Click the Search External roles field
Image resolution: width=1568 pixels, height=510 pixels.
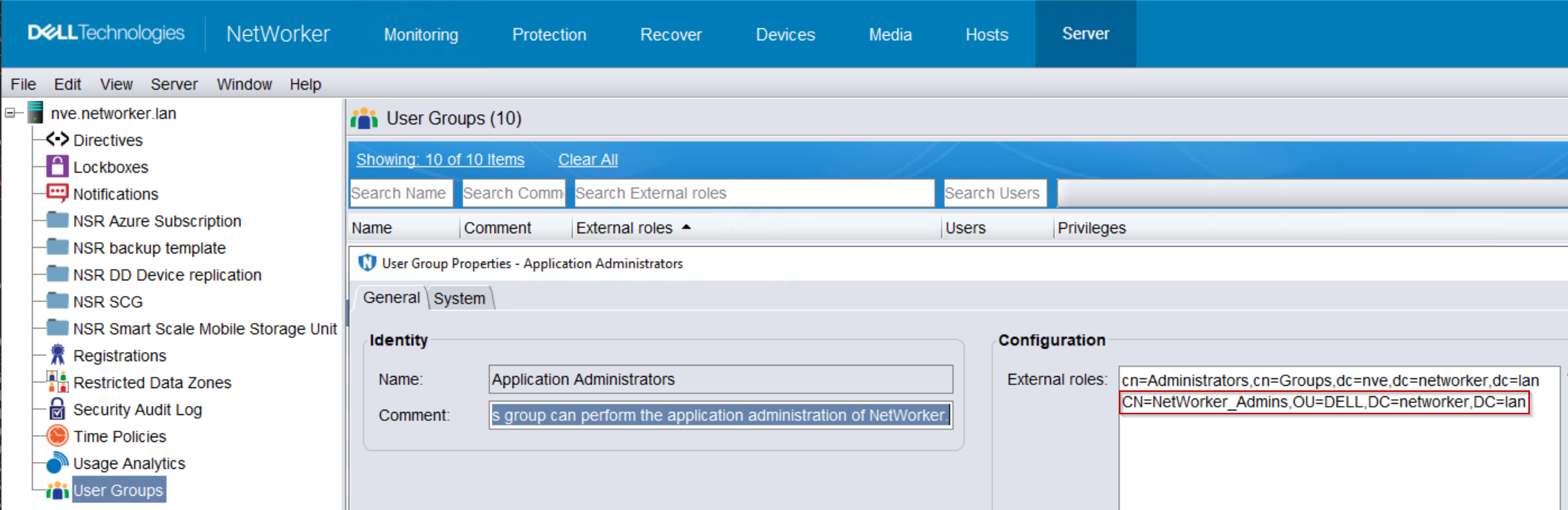[753, 193]
